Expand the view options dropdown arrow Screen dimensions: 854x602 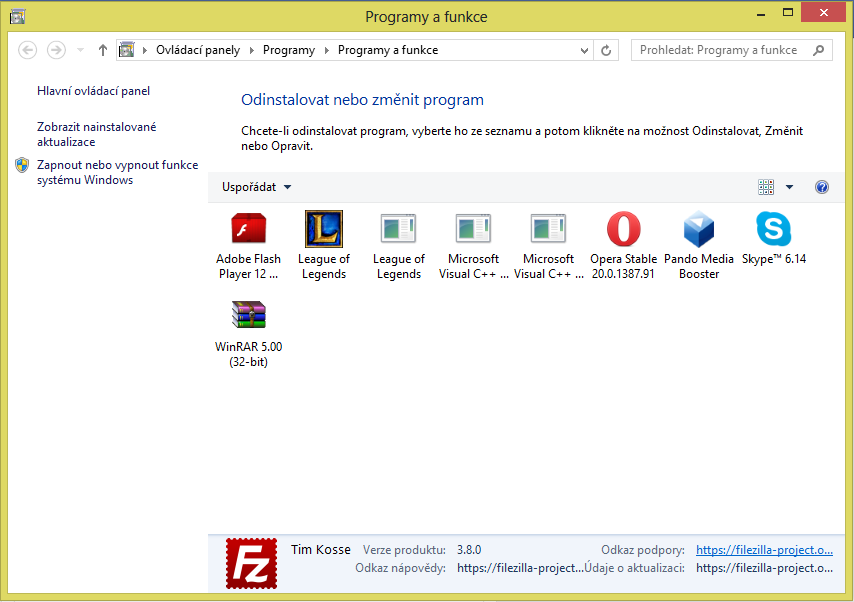point(789,187)
